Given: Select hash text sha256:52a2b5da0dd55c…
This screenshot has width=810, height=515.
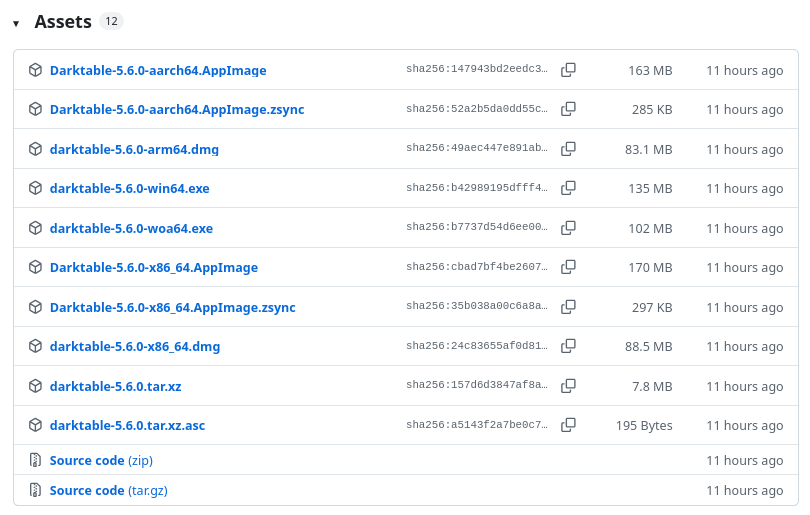Looking at the screenshot, I should pos(477,108).
